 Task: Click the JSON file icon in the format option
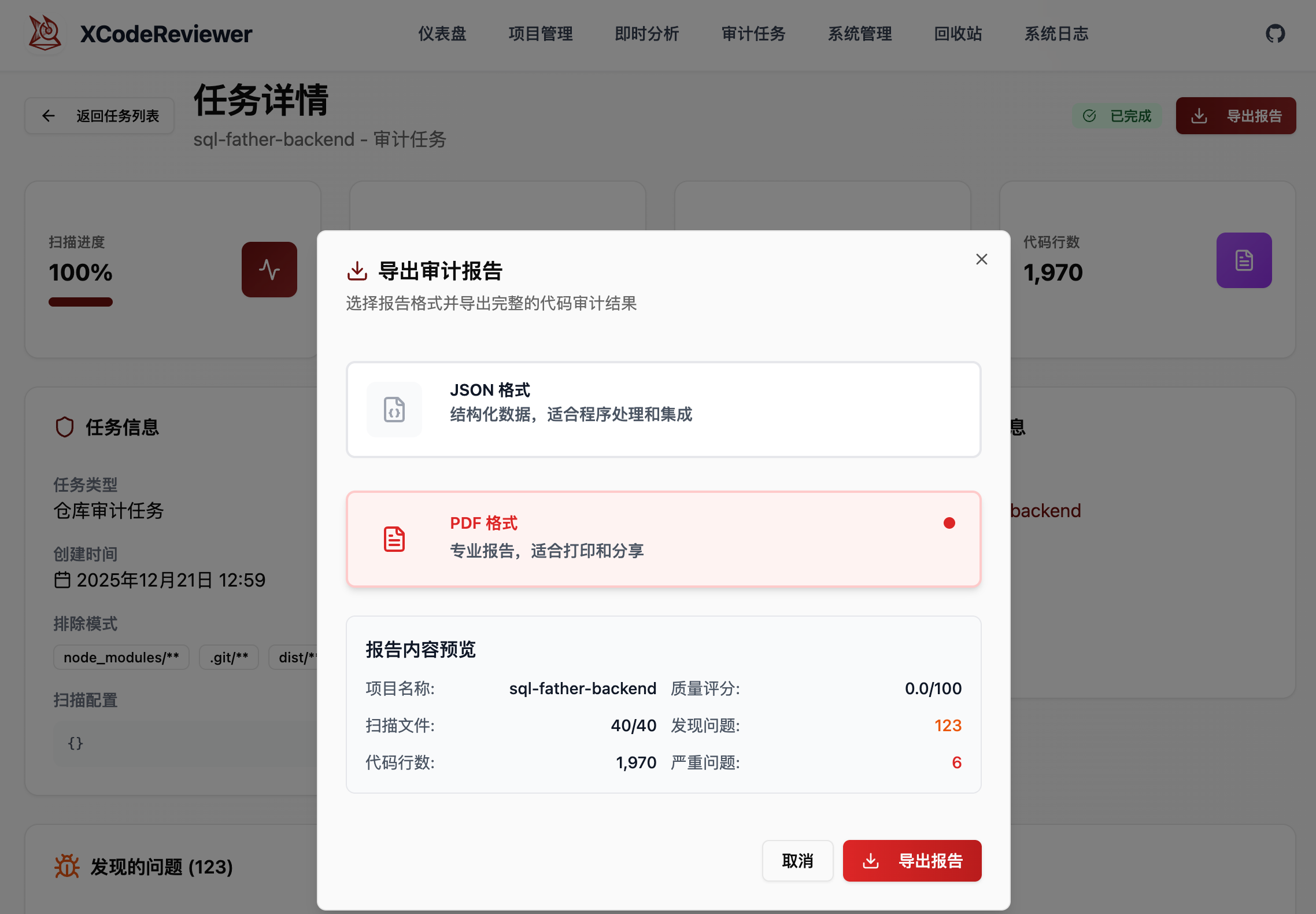tap(394, 409)
